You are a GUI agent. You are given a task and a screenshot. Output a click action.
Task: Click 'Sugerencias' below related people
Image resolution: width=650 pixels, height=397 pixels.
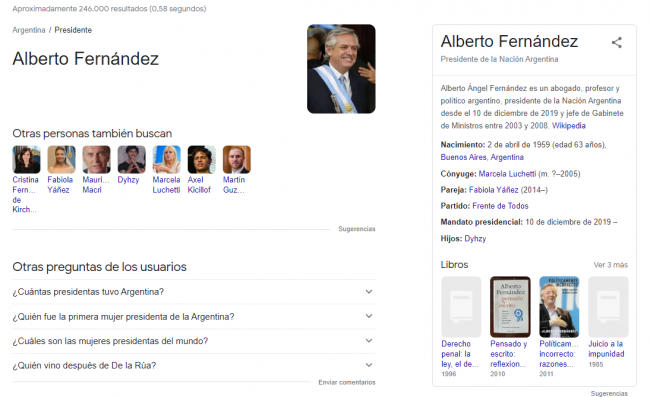[x=357, y=229]
